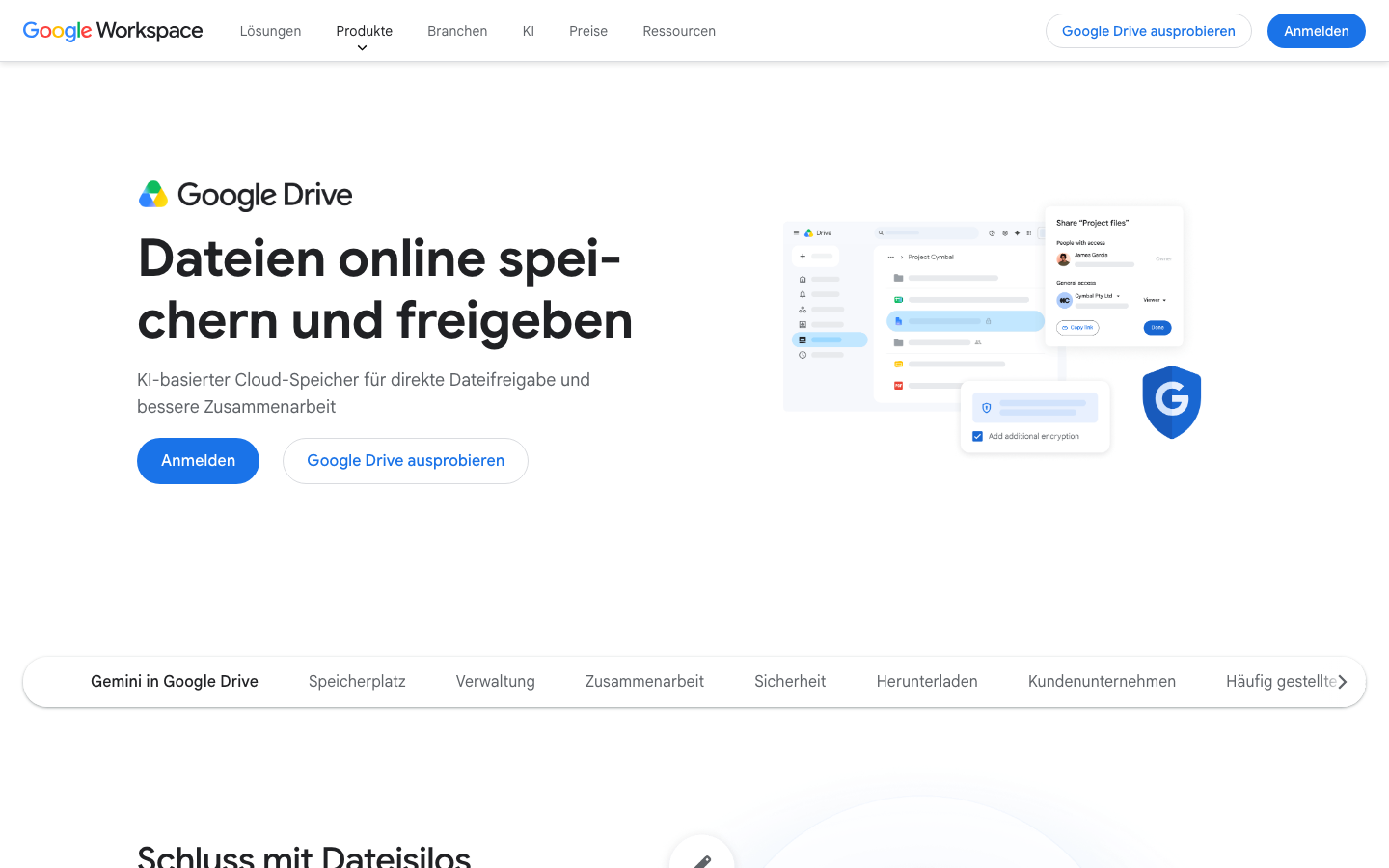This screenshot has height=868, width=1389.
Task: Open the KI menu item
Action: click(529, 31)
